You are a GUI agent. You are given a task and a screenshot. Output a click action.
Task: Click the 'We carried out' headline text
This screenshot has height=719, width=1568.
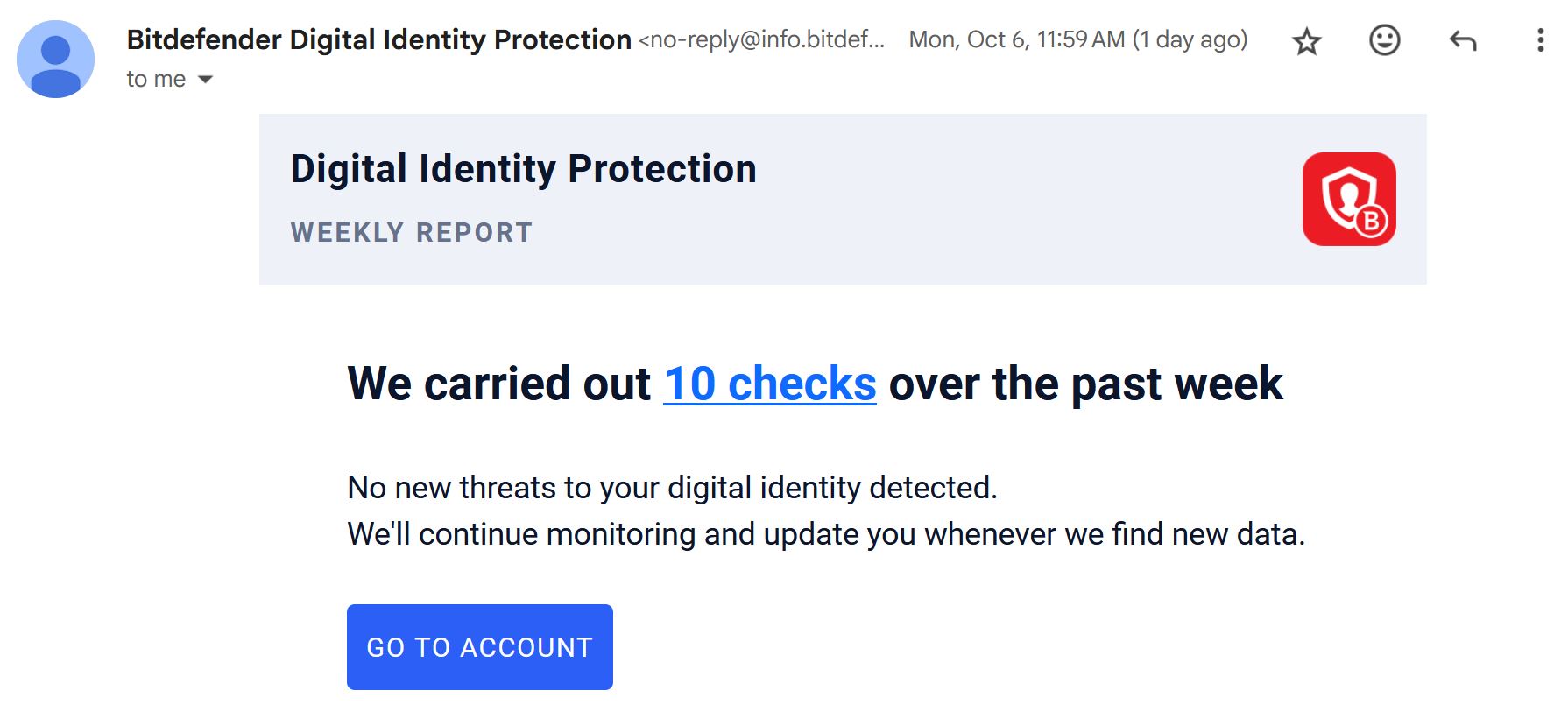[498, 384]
